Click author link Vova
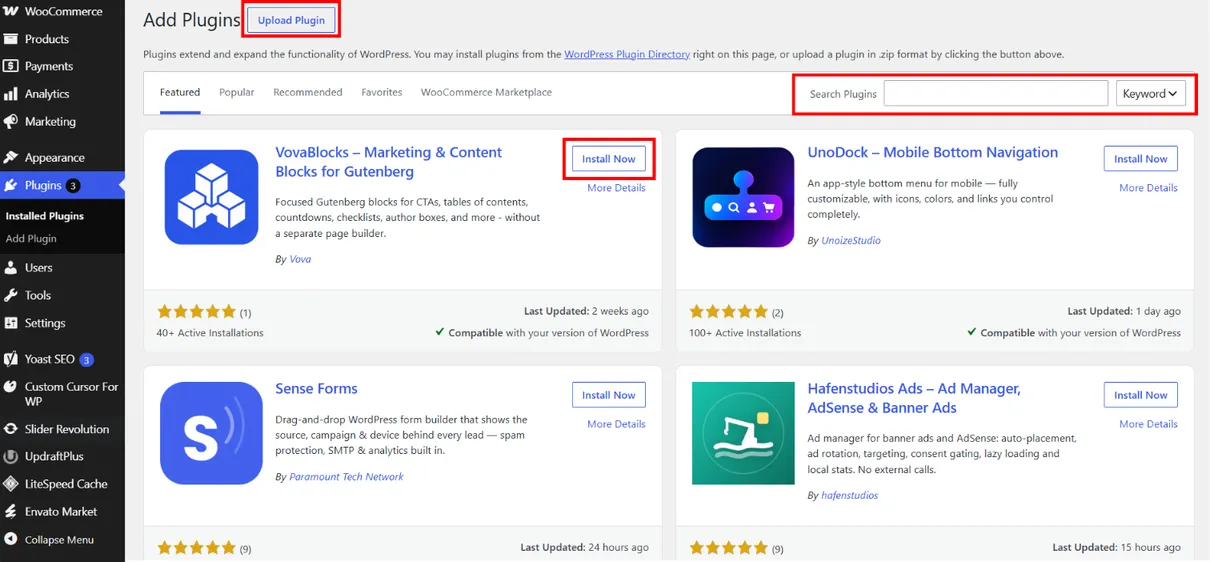Screen dimensions: 1210x562 [x=300, y=259]
